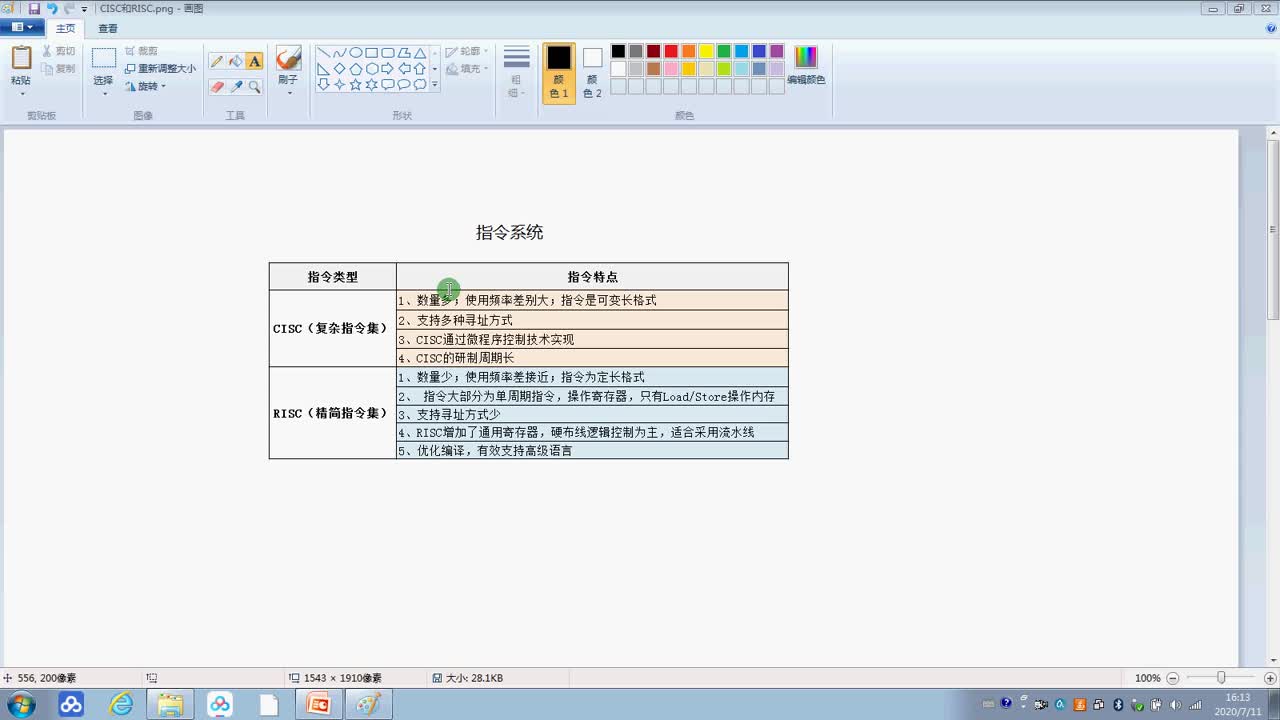Click the Paste clipboard icon
Screen dimensions: 1280x720
[x=21, y=58]
